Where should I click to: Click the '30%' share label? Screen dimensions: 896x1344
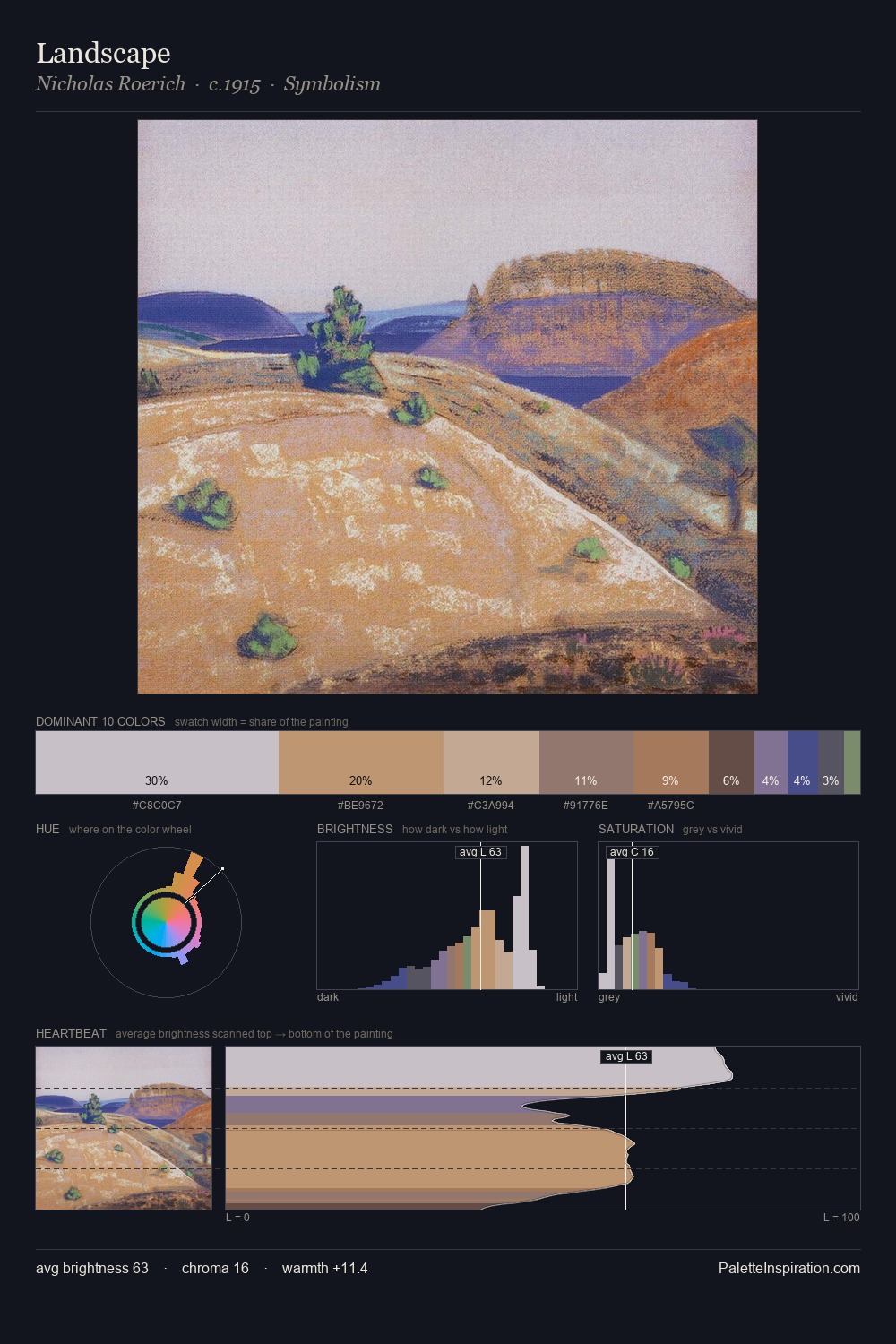coord(157,780)
